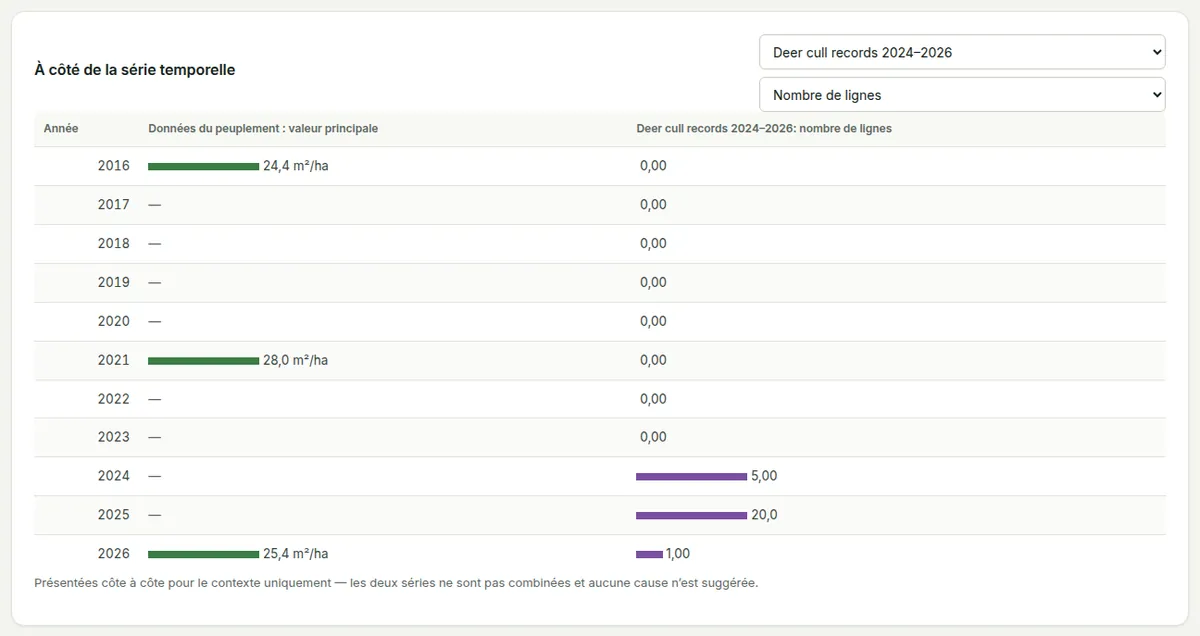Open the Deer cull records 2024–2026 dropdown
1200x636 pixels.
[x=962, y=52]
